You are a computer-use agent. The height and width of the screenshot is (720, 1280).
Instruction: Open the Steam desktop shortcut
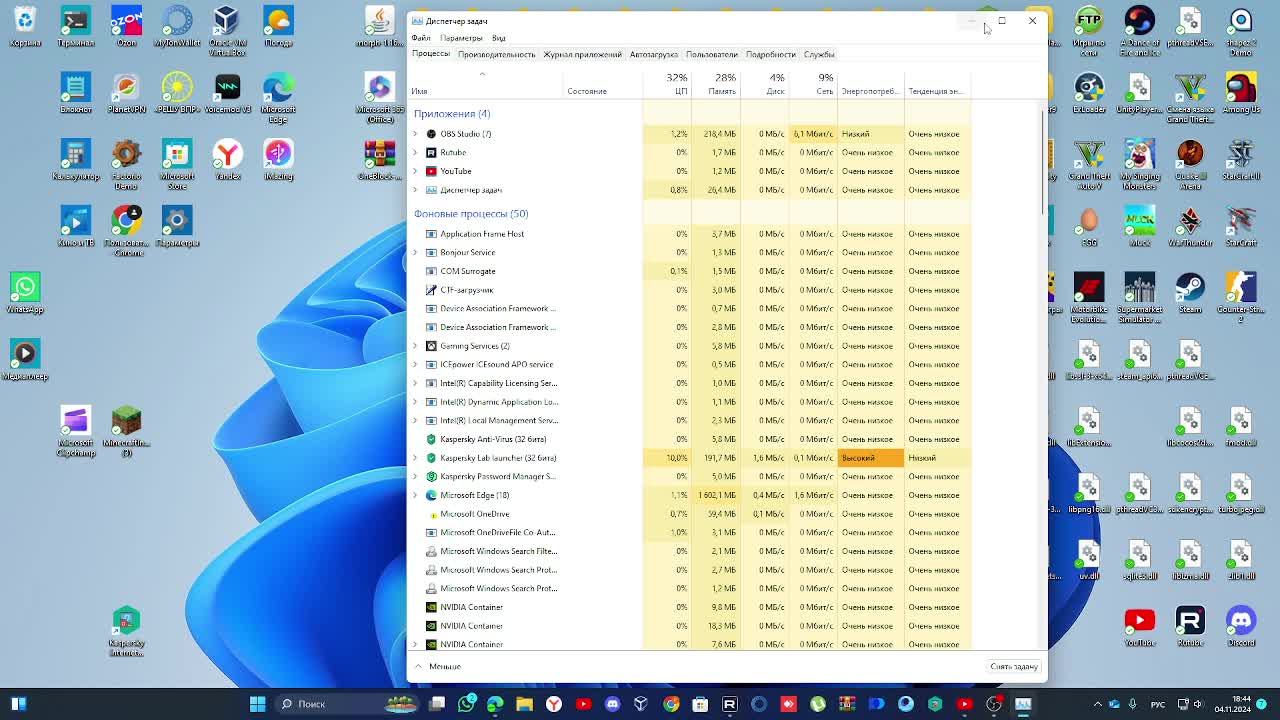(1190, 293)
